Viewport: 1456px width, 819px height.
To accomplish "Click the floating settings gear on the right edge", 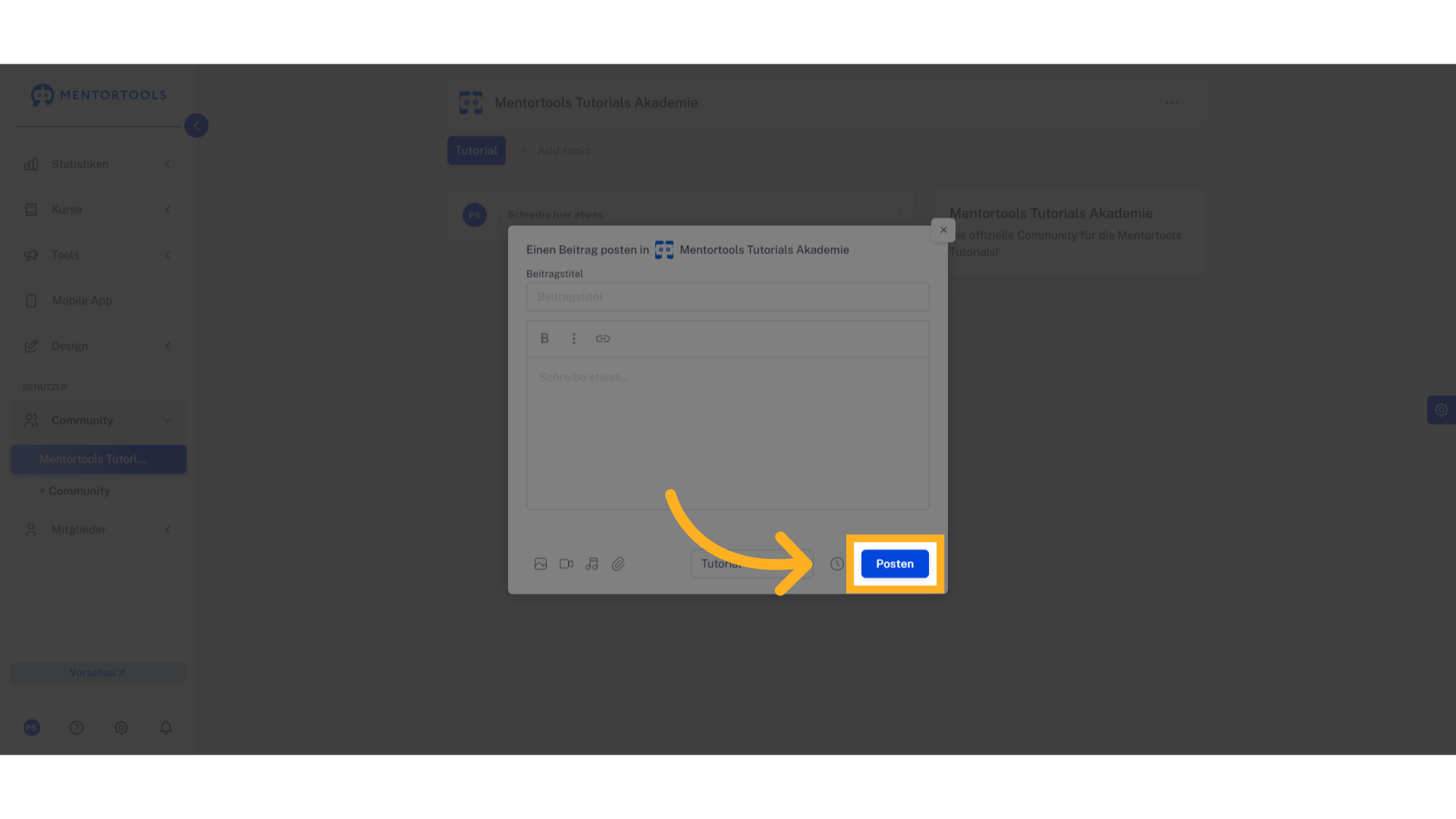I will (x=1442, y=410).
